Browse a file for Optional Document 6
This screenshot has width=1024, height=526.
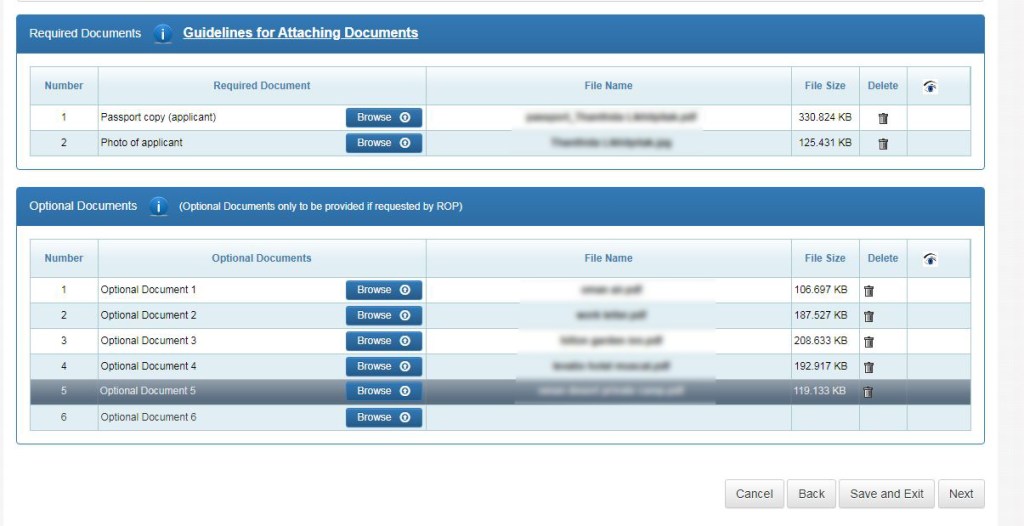[x=384, y=417]
